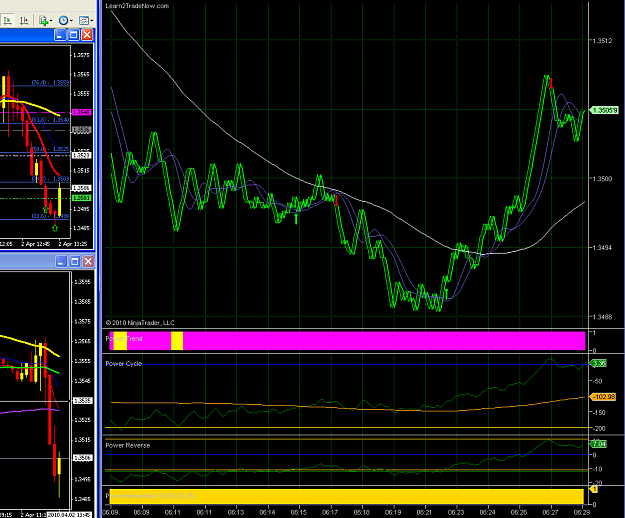Click the Power Reverse panel label
625x518 pixels.
pos(128,445)
